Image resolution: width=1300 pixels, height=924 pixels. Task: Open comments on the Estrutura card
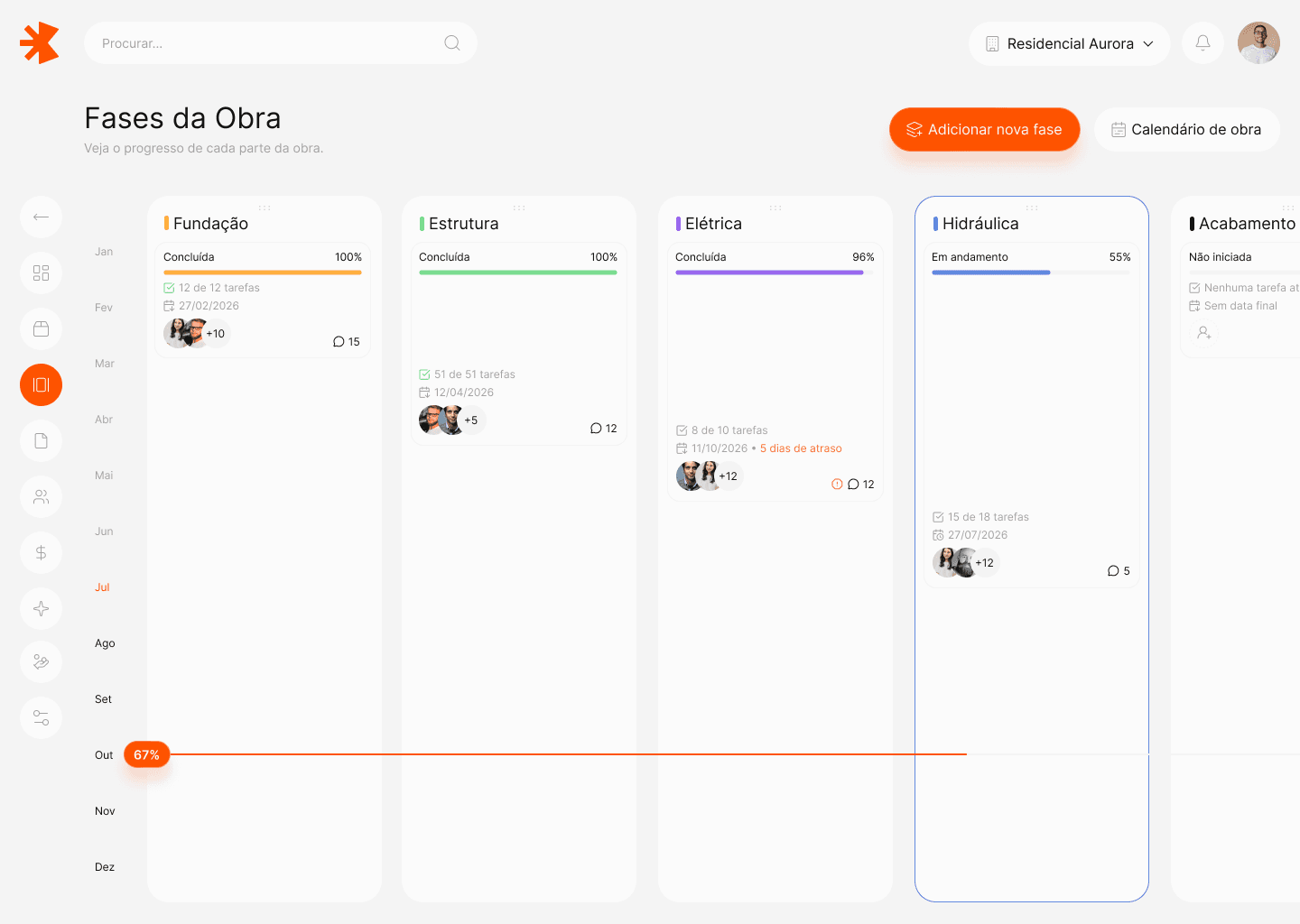603,429
